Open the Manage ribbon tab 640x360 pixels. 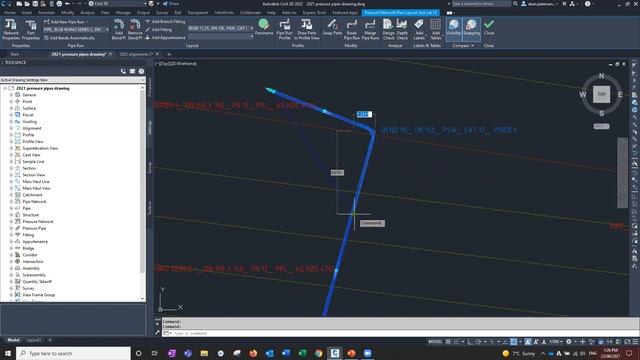(x=123, y=13)
